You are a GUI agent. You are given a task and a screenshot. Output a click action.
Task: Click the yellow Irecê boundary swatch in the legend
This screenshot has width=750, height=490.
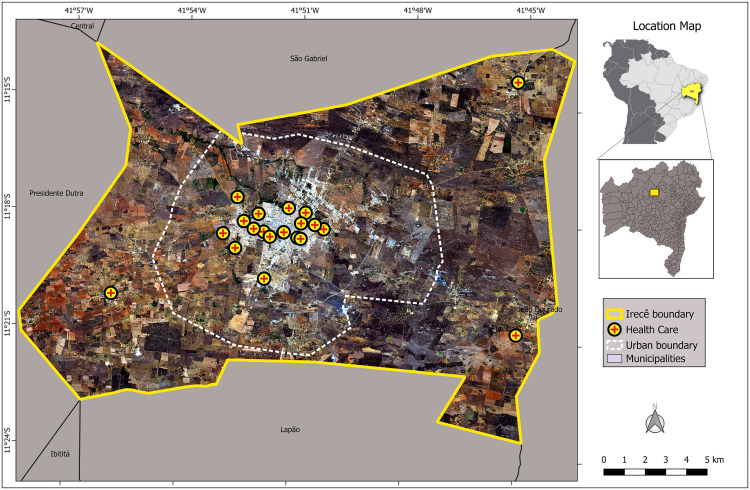point(615,314)
